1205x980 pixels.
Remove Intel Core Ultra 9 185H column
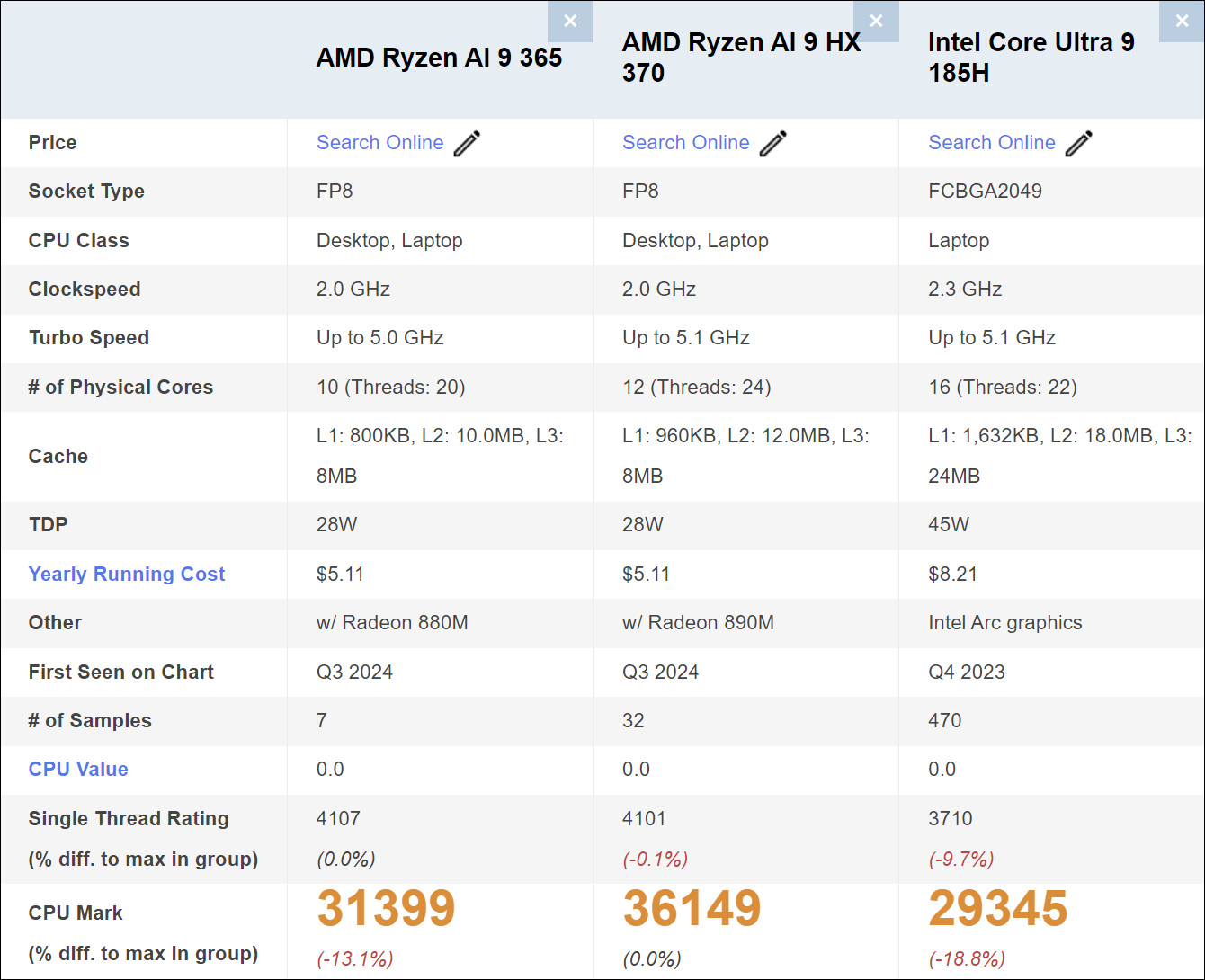tap(1182, 22)
